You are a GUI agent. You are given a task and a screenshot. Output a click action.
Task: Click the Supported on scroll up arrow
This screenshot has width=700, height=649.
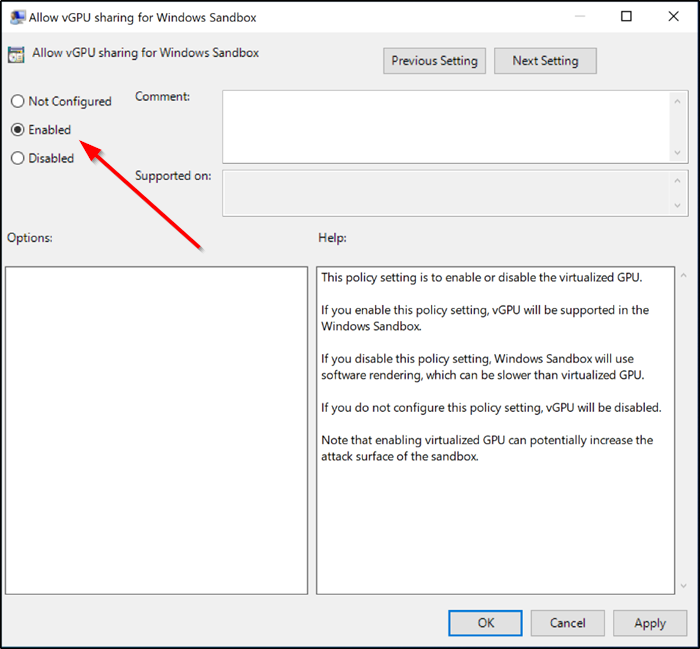coord(677,181)
